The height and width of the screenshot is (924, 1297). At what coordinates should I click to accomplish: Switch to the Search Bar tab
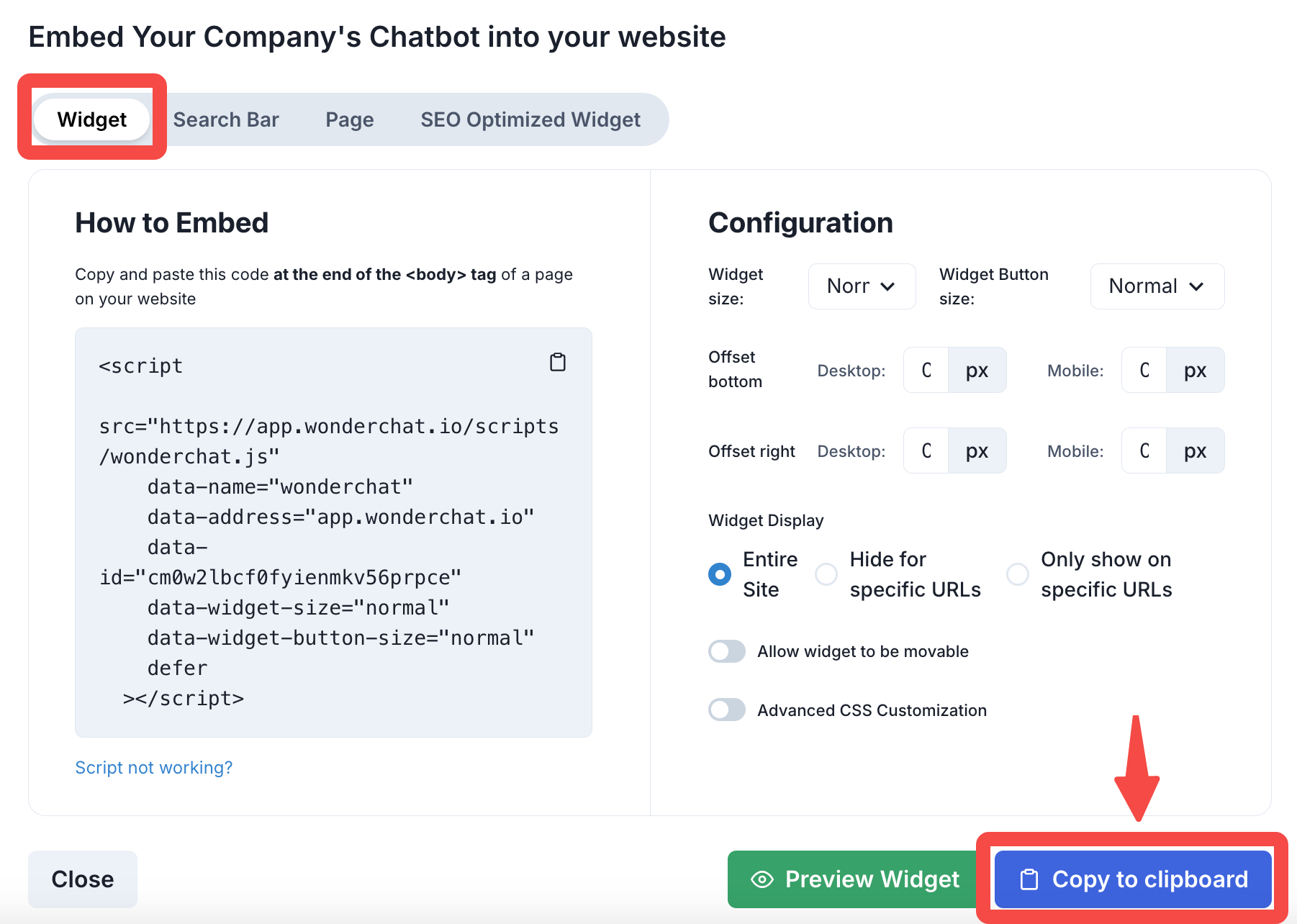click(226, 119)
